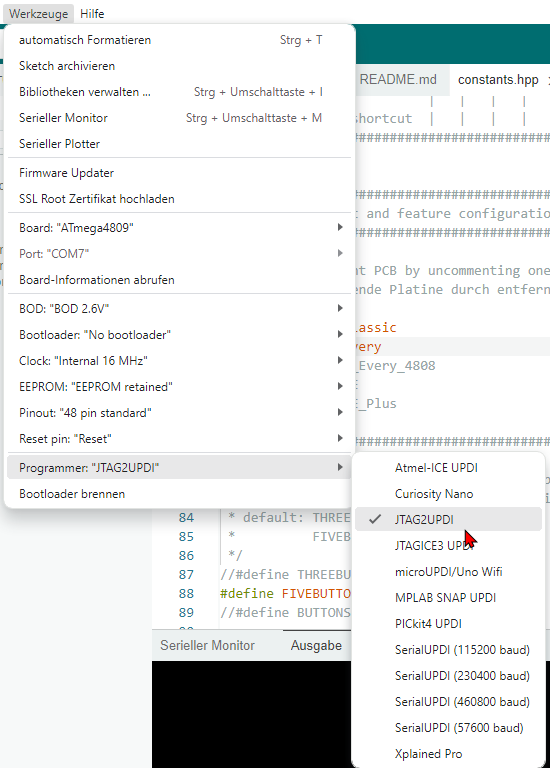Select the Serieller Monitor bottom panel tab
The image size is (550, 768).
(207, 645)
